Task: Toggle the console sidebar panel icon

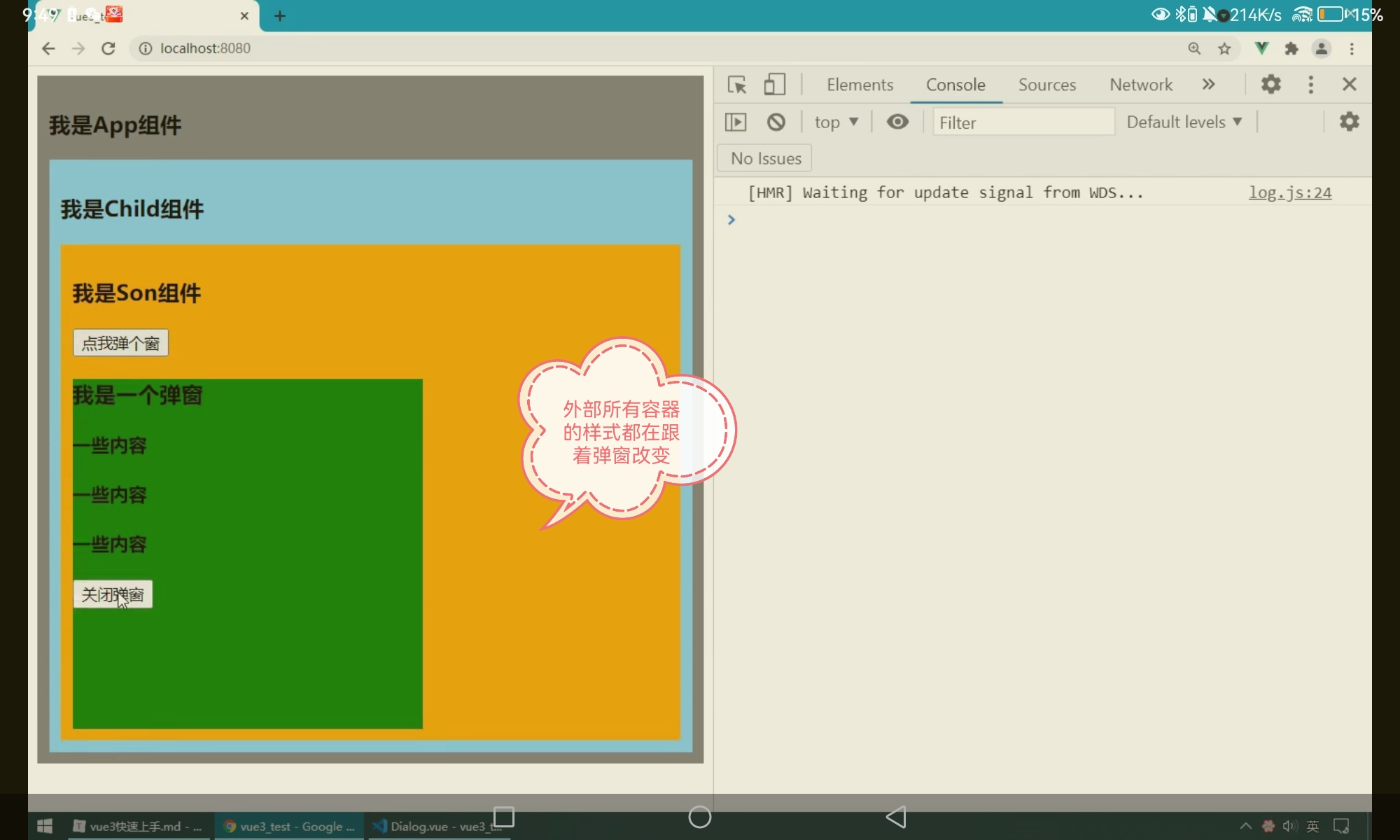Action: pos(736,122)
